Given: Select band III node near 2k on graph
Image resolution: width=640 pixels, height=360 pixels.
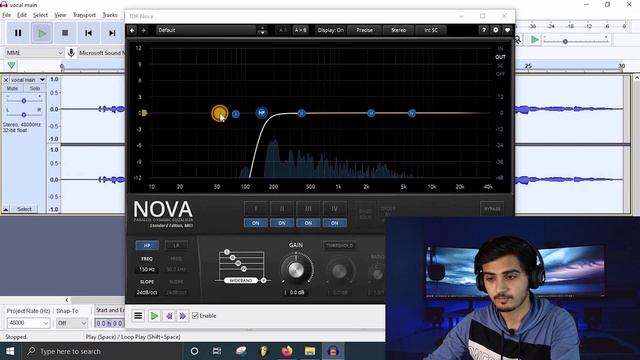Looking at the screenshot, I should tap(371, 113).
